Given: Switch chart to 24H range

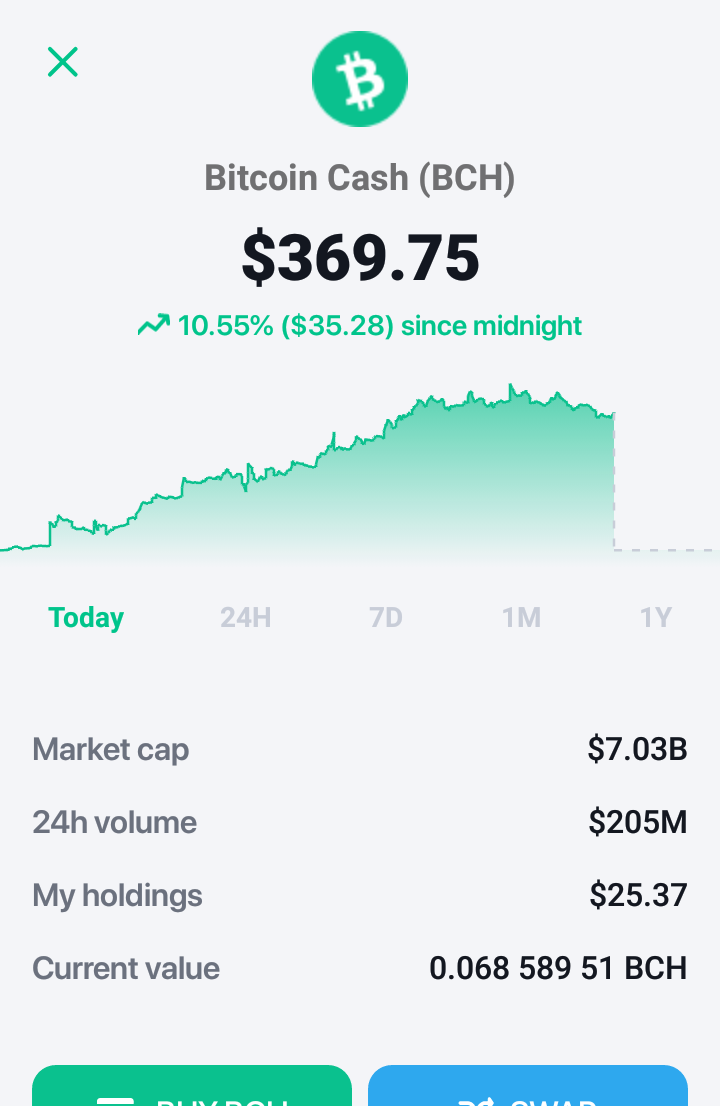Looking at the screenshot, I should pos(245,617).
